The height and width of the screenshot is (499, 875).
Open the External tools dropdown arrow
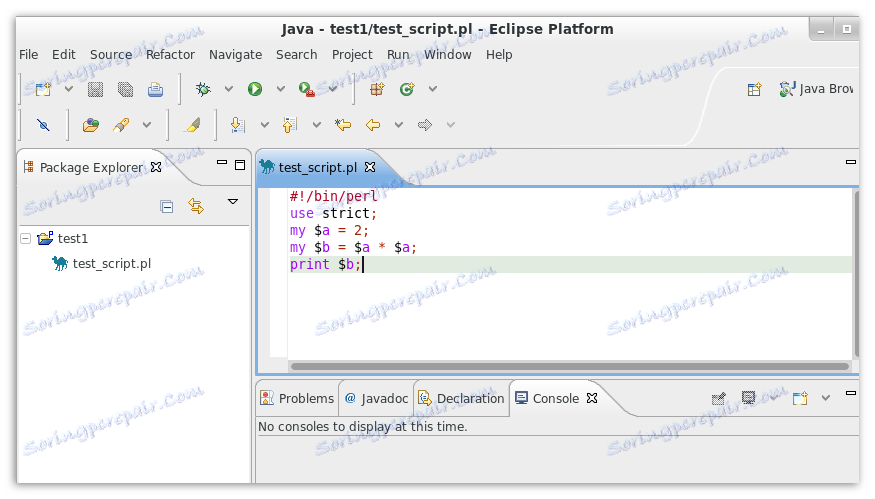[333, 89]
